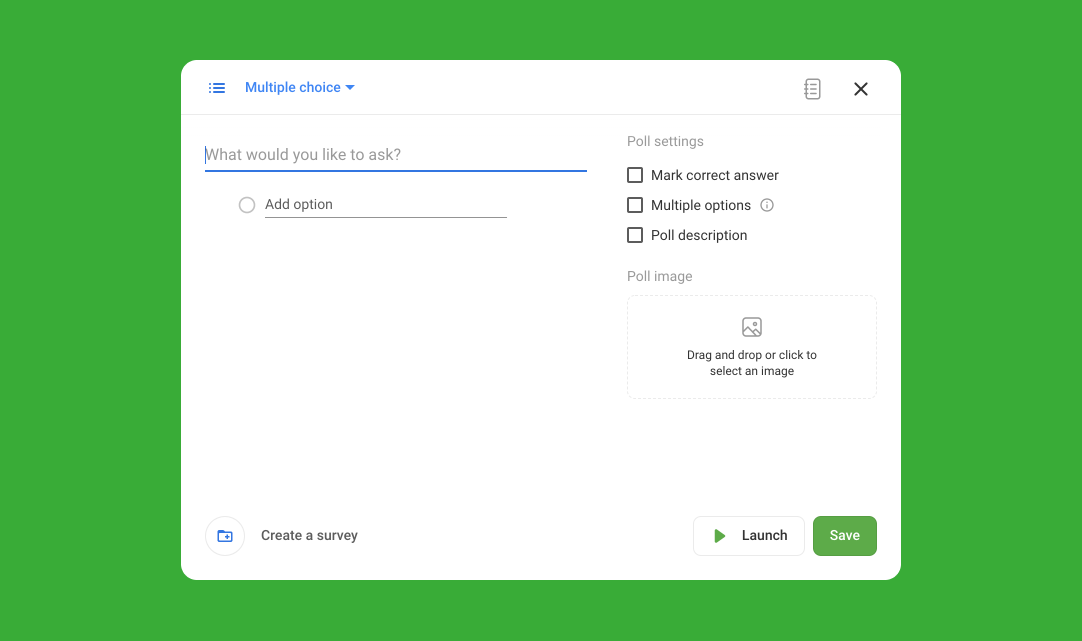Click the info icon next to Multiple options

767,205
